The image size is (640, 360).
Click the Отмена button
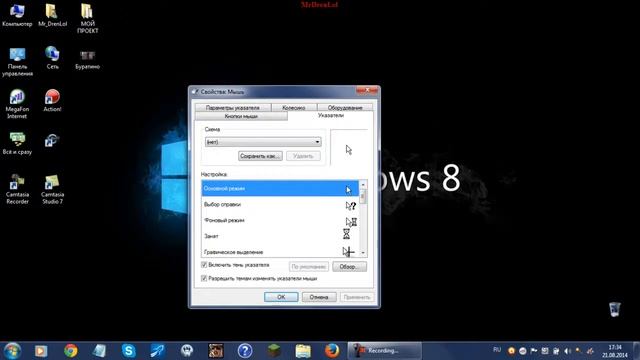319,297
